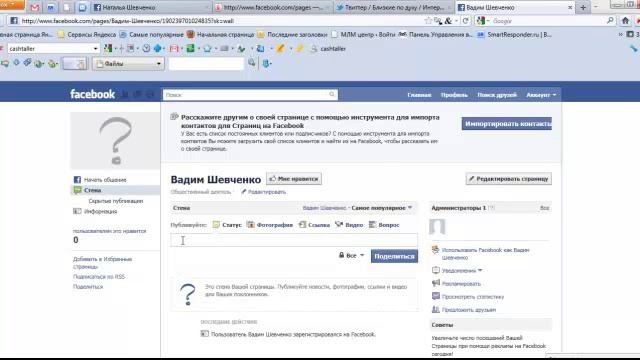Screen dimensions: 640x360
Task: Click the browser address bar
Action: [220, 21]
